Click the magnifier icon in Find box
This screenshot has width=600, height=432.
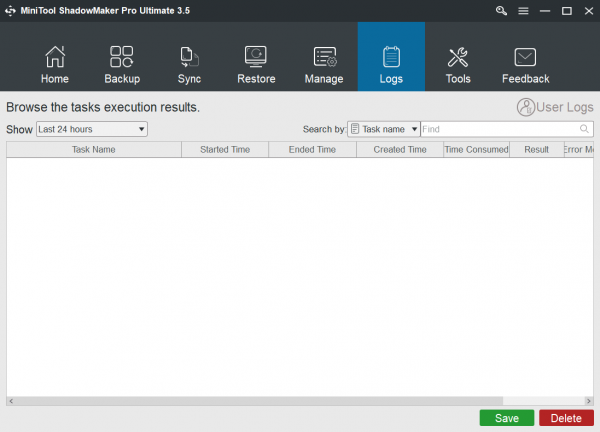(584, 129)
